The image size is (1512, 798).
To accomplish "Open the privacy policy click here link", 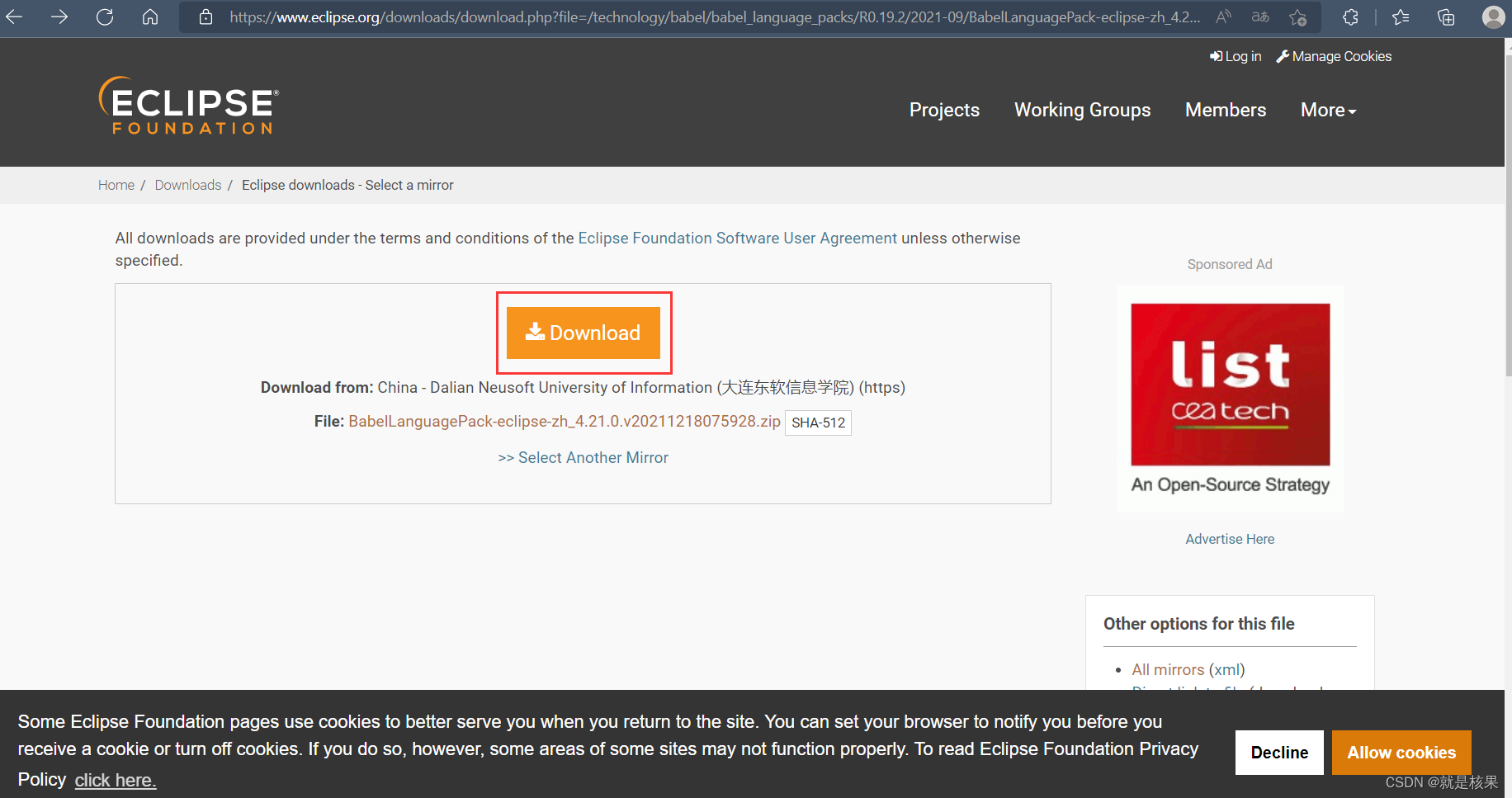I will coord(116,780).
